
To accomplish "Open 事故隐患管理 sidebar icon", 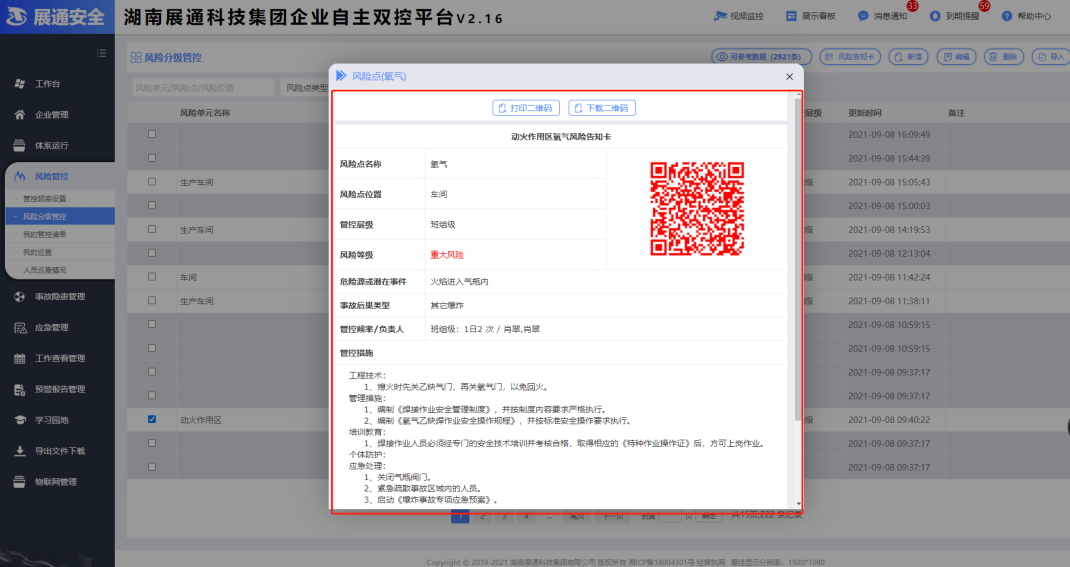I will point(20,296).
